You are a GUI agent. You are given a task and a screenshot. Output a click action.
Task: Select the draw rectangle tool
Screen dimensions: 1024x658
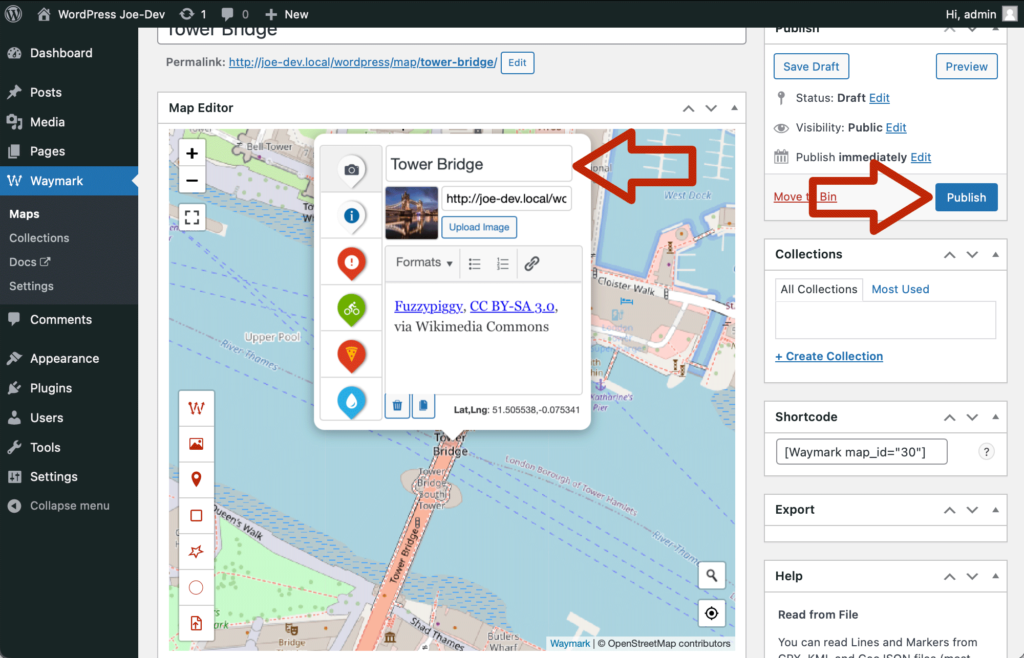coord(196,516)
